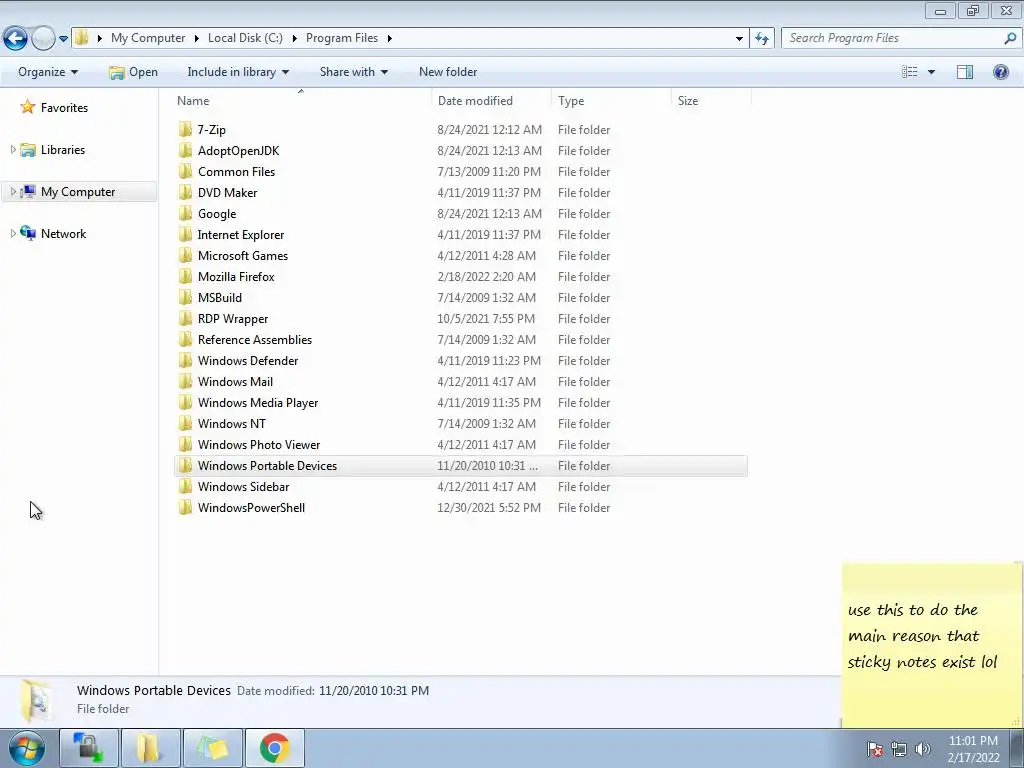Select the Windows Media Player folder name
Viewport: 1024px width, 768px height.
pyautogui.click(x=258, y=402)
